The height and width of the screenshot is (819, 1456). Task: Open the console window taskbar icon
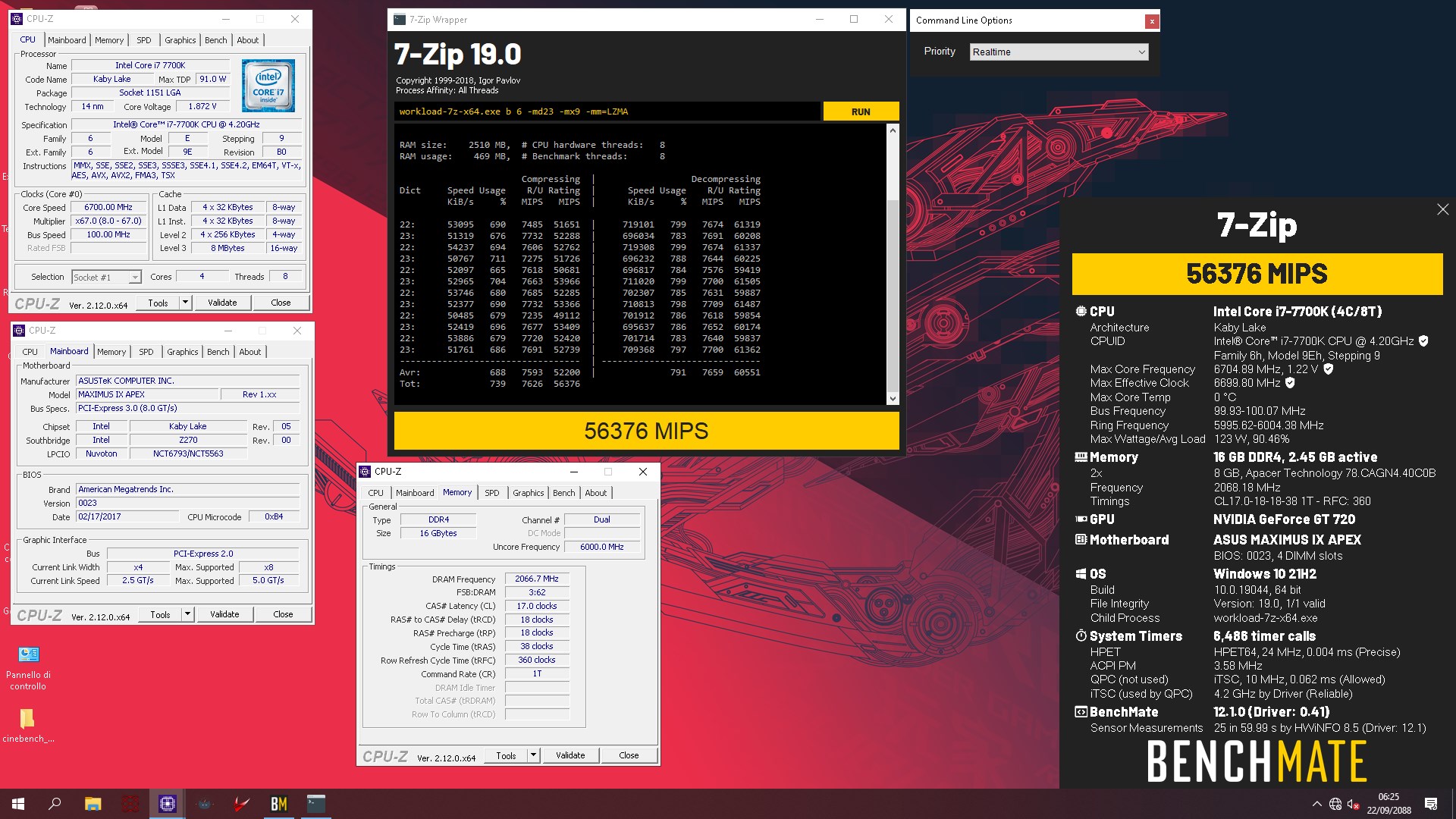coord(316,804)
